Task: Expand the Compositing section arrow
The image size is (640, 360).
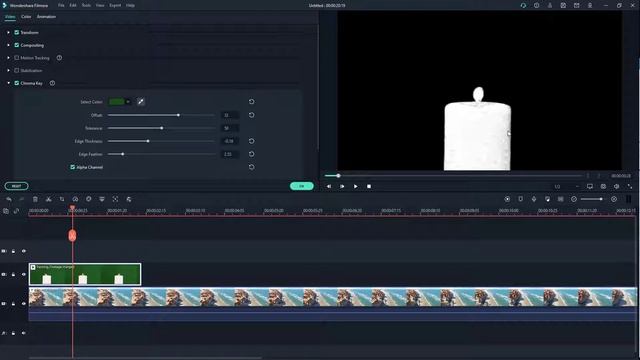Action: coord(9,45)
